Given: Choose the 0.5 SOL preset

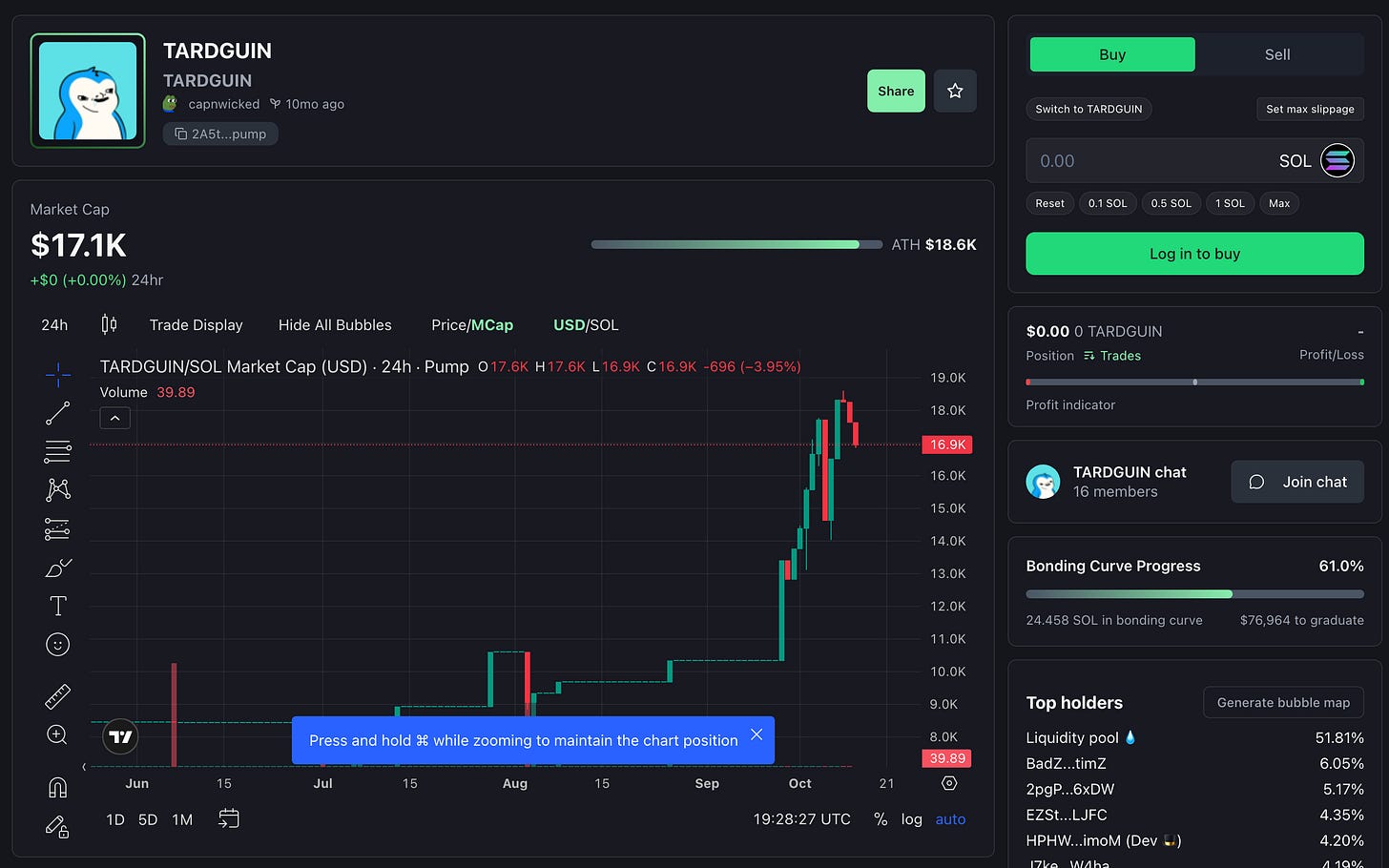Looking at the screenshot, I should pos(1171,203).
